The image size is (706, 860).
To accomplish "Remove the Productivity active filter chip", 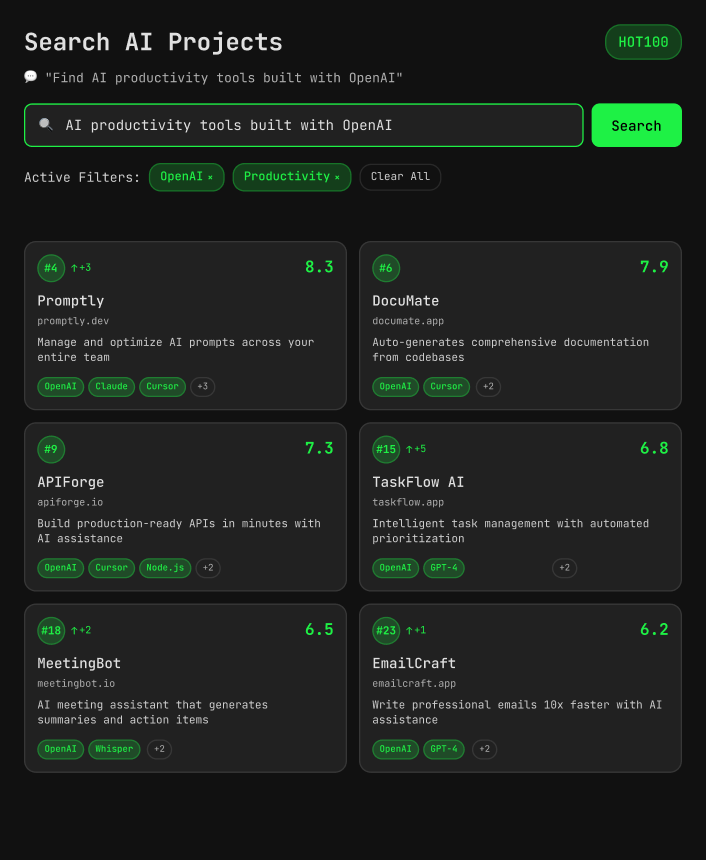I will (x=337, y=178).
